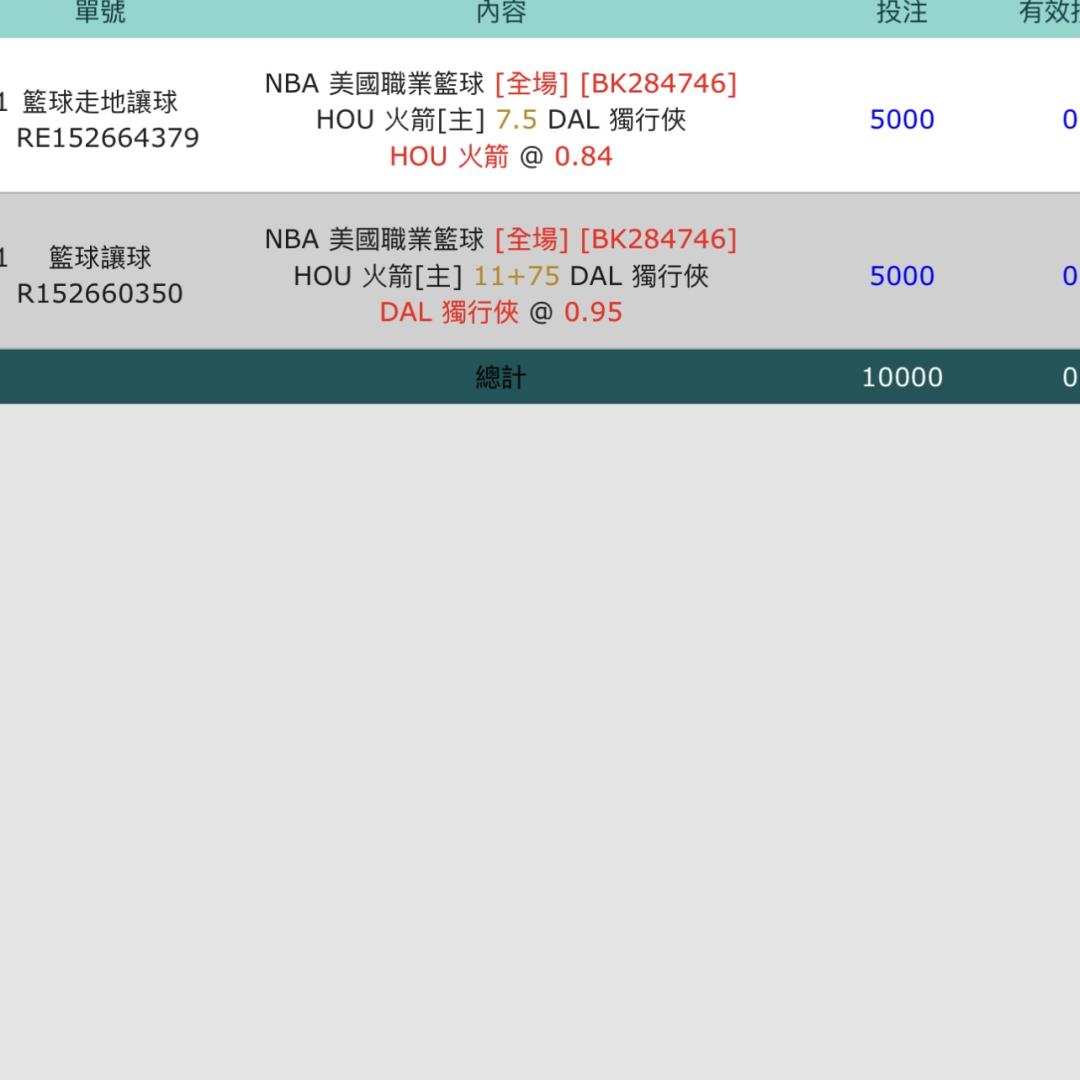The image size is (1080, 1080).
Task: Click the 內容 column header
Action: (501, 12)
